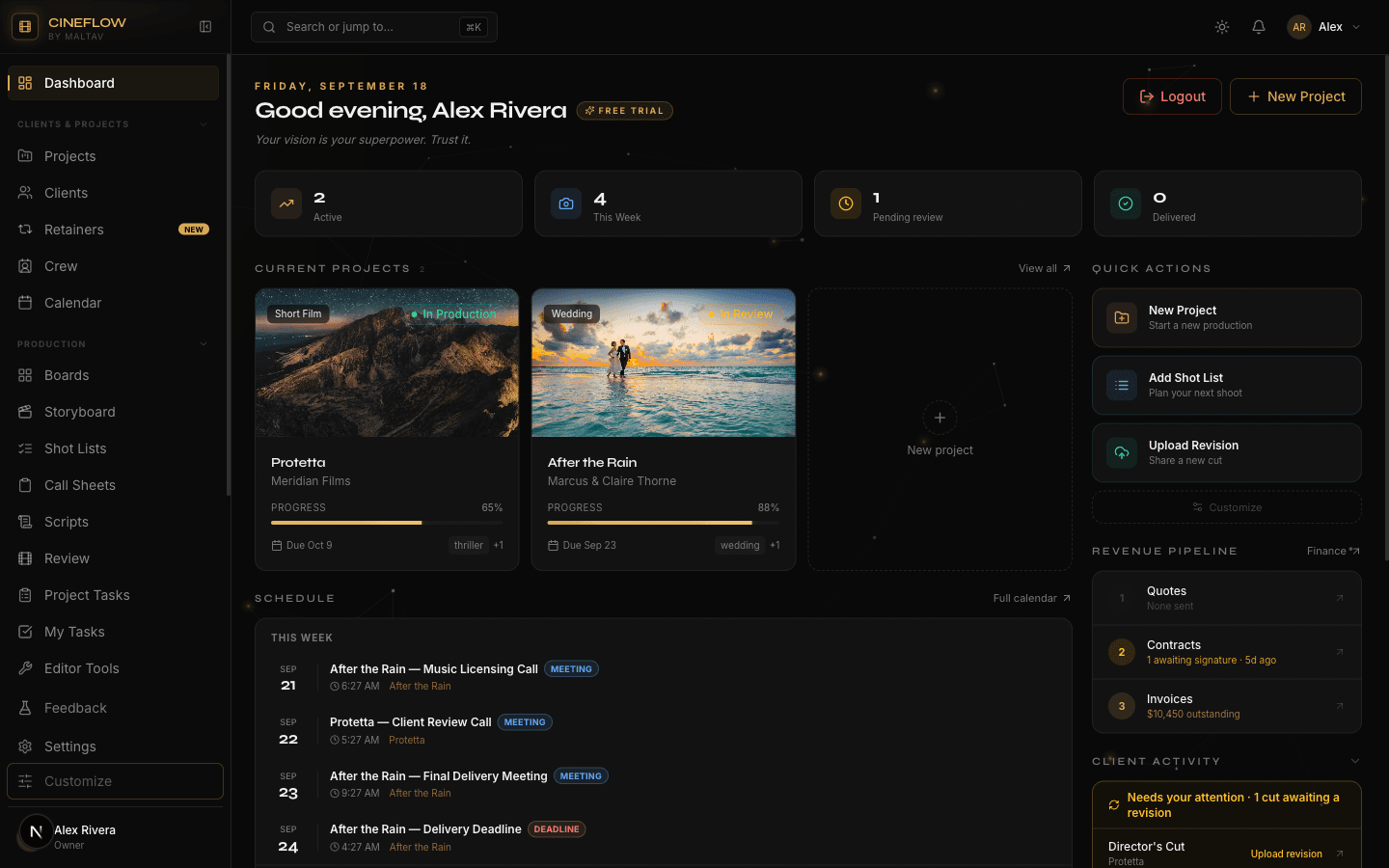
Task: Click the Shot Lists icon
Action: [x=25, y=448]
